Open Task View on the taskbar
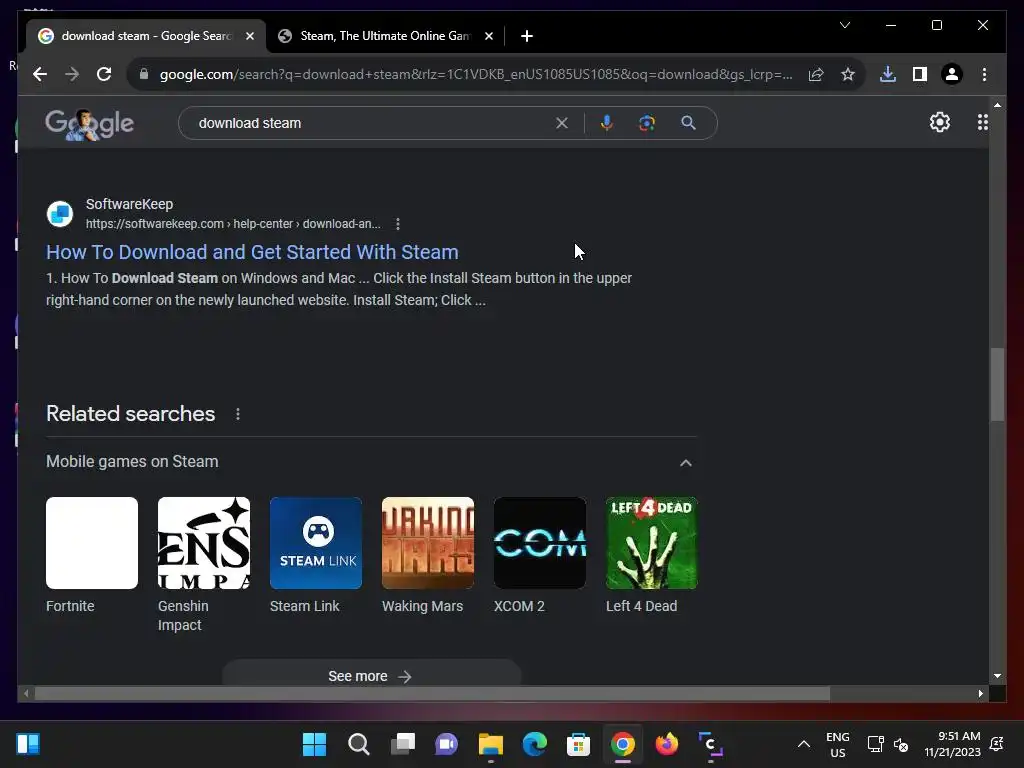Screen dimensions: 1024x768 pos(402,744)
